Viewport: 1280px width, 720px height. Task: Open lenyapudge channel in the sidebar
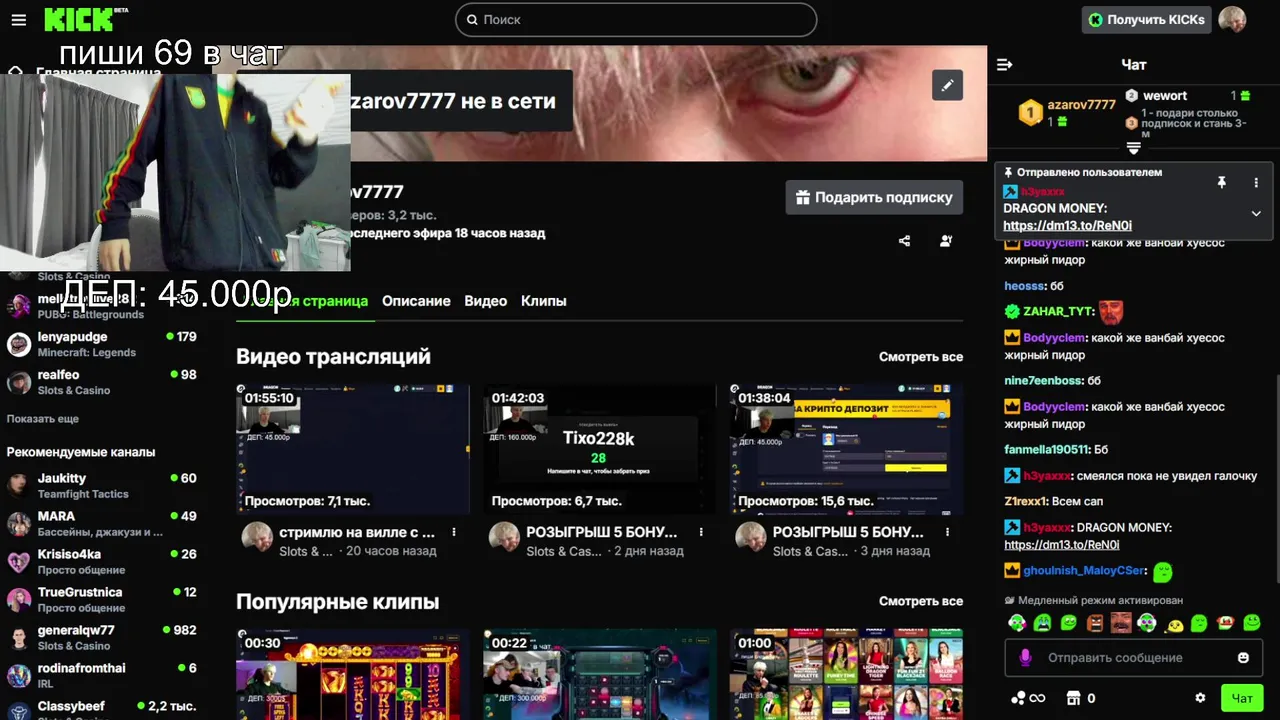coord(102,344)
